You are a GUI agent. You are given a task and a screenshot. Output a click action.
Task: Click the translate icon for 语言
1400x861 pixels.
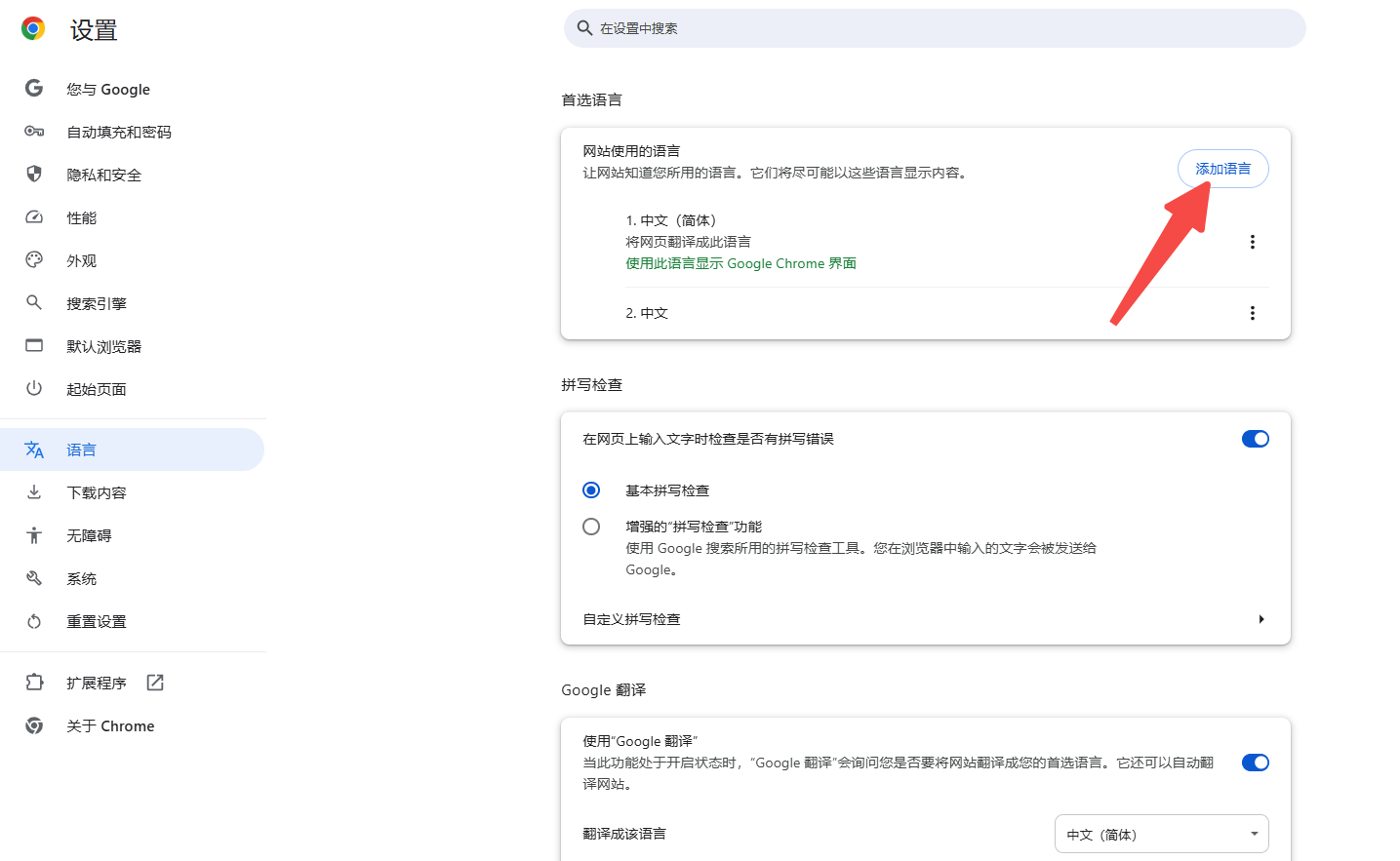tap(34, 450)
